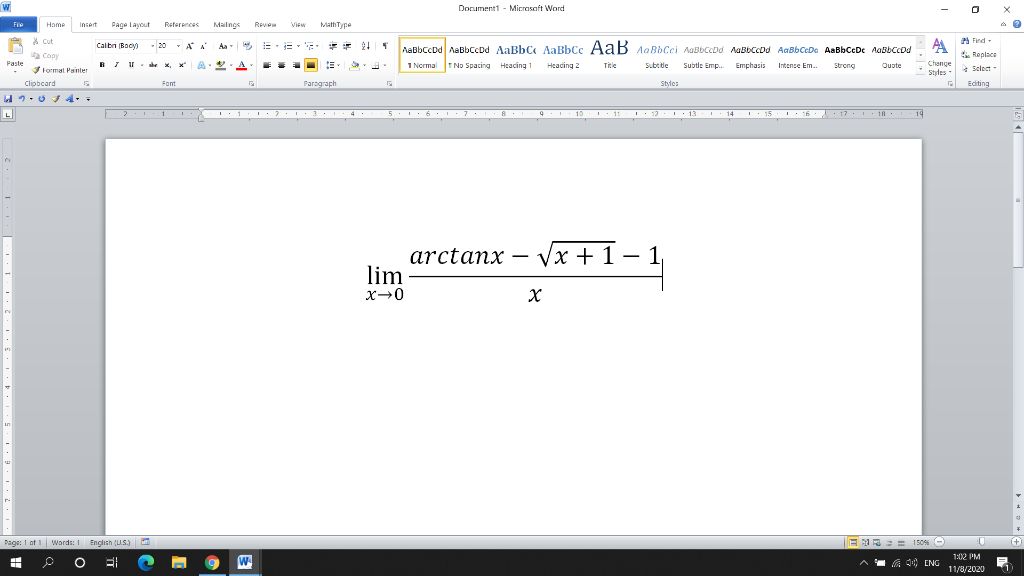The image size is (1024, 576).
Task: Grow font size with the larger A icon
Action: 189,46
